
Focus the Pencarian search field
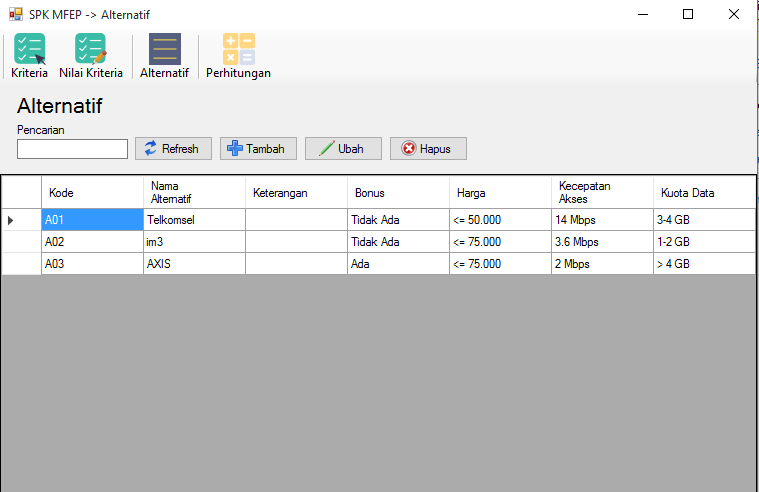point(72,149)
